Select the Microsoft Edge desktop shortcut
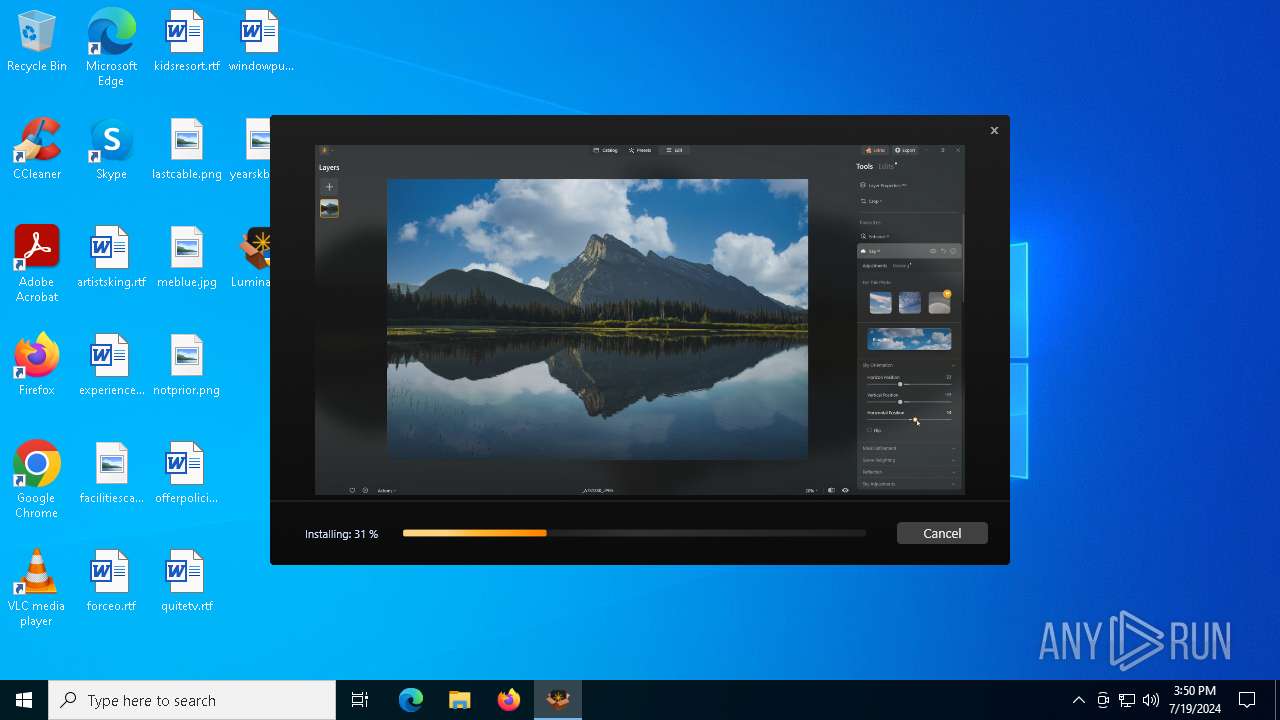Image resolution: width=1280 pixels, height=720 pixels. (111, 47)
